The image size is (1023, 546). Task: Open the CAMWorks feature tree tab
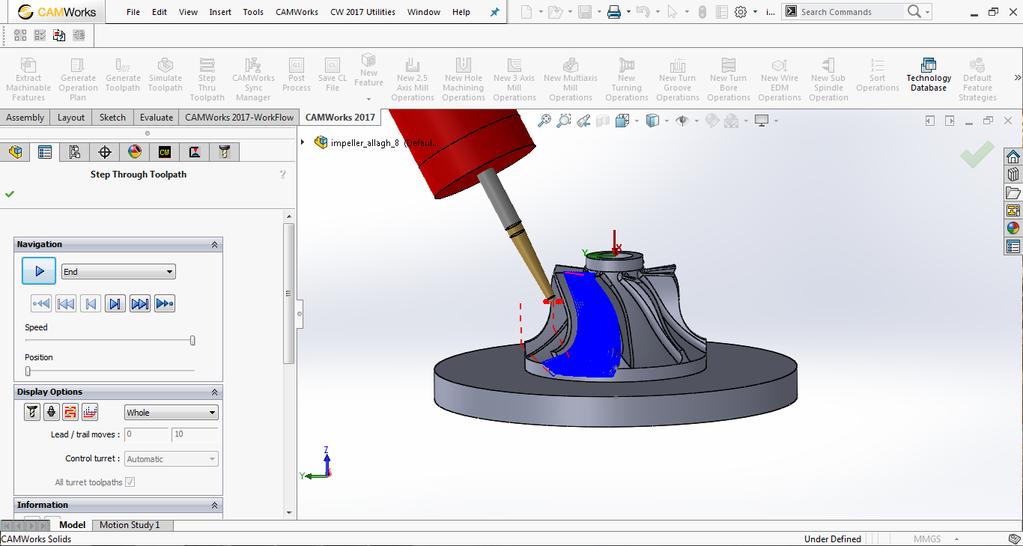(x=164, y=152)
